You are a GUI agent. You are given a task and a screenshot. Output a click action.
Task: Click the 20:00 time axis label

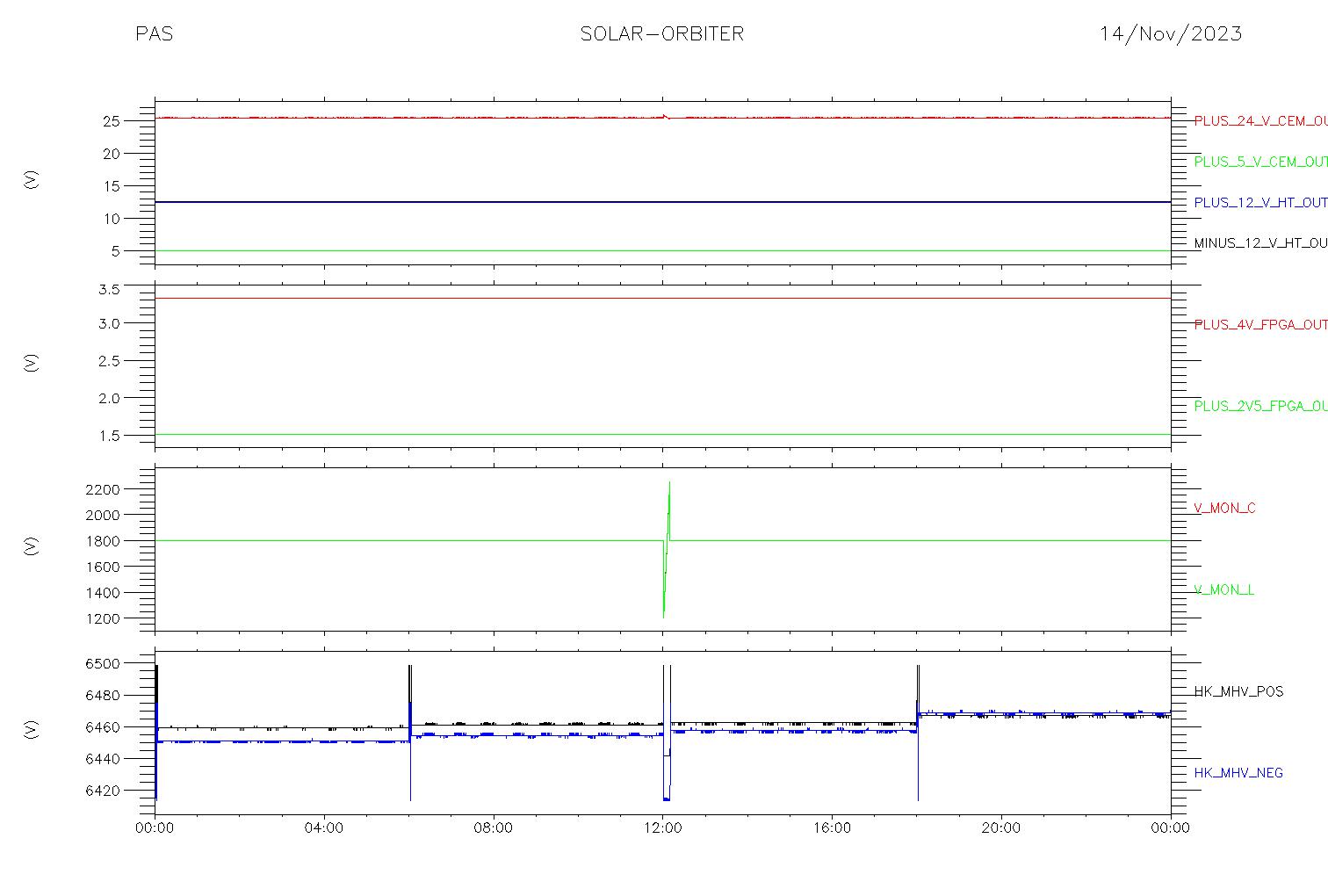pyautogui.click(x=1000, y=827)
